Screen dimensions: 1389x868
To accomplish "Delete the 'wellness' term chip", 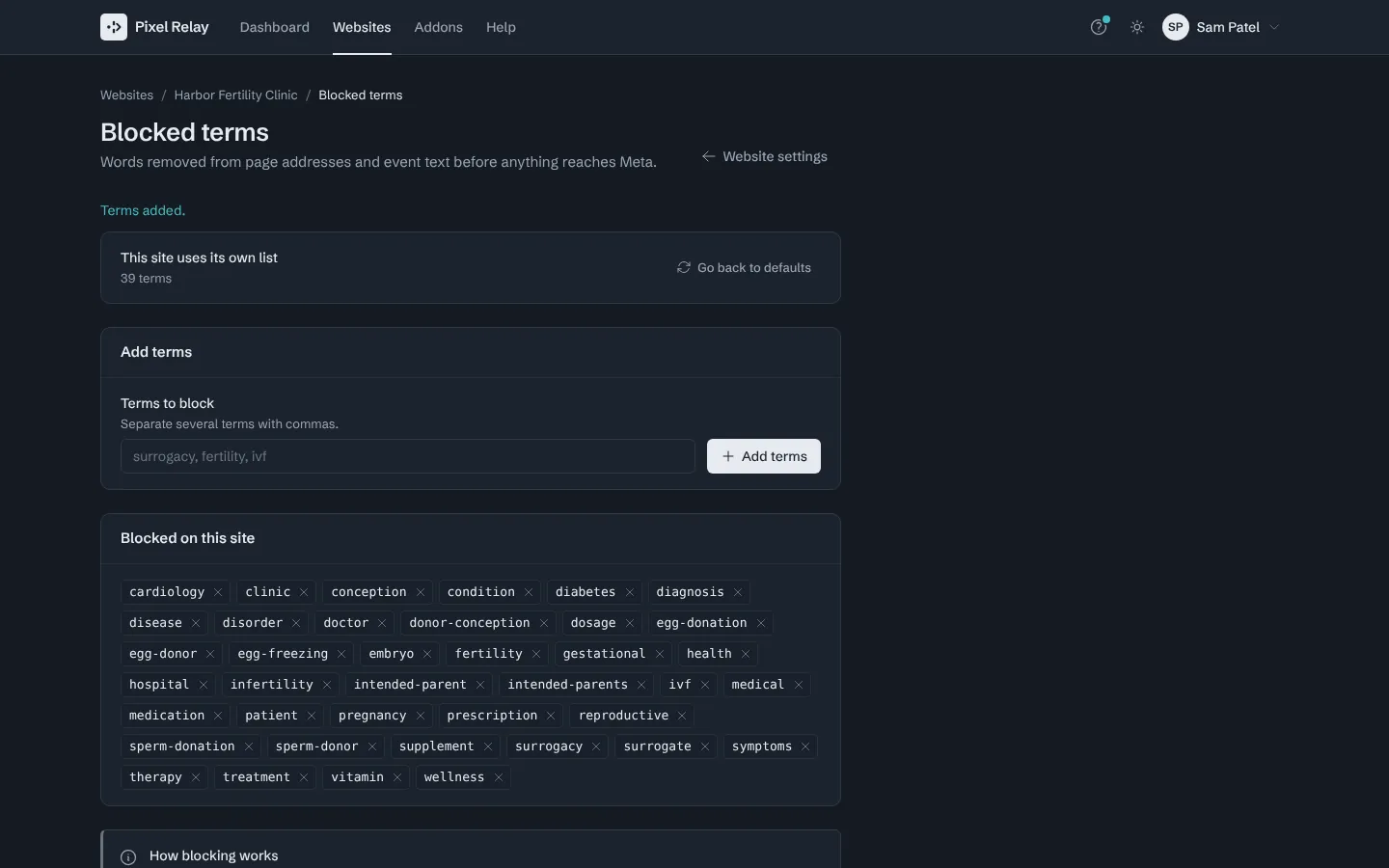I will [499, 777].
